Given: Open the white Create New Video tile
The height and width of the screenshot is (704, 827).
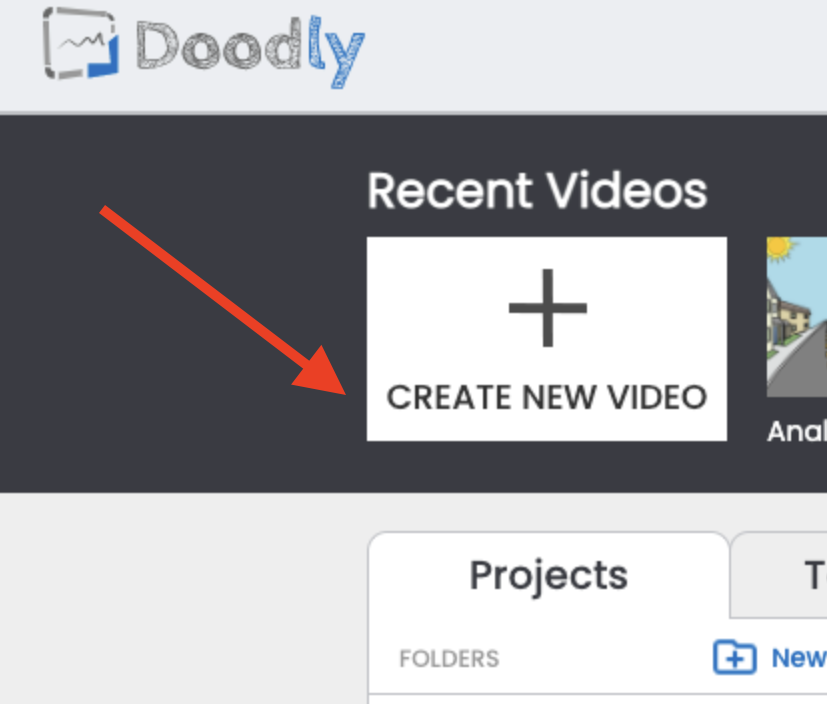Looking at the screenshot, I should tap(547, 339).
